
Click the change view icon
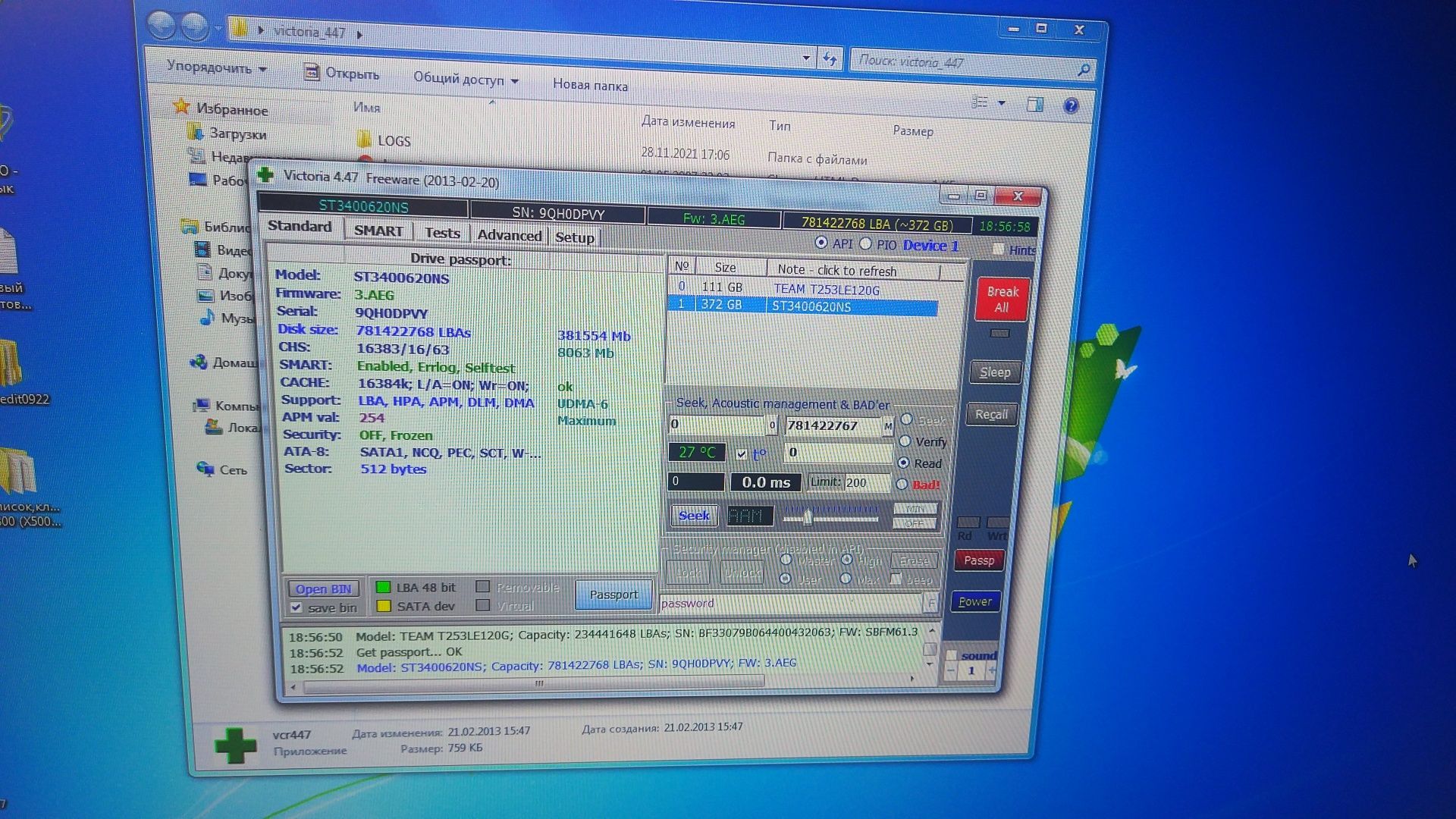tap(981, 102)
